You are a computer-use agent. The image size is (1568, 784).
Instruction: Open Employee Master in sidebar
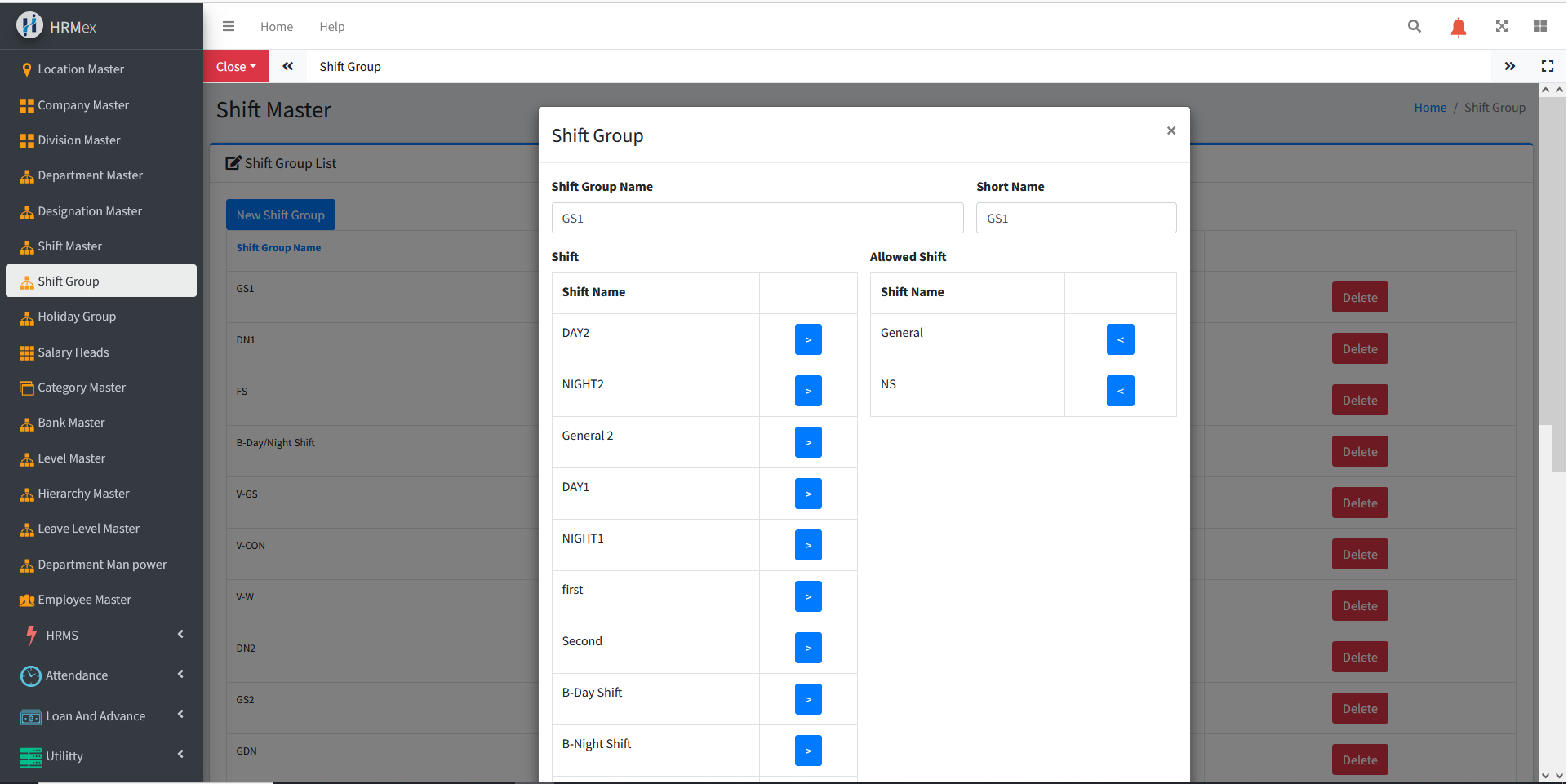[84, 600]
